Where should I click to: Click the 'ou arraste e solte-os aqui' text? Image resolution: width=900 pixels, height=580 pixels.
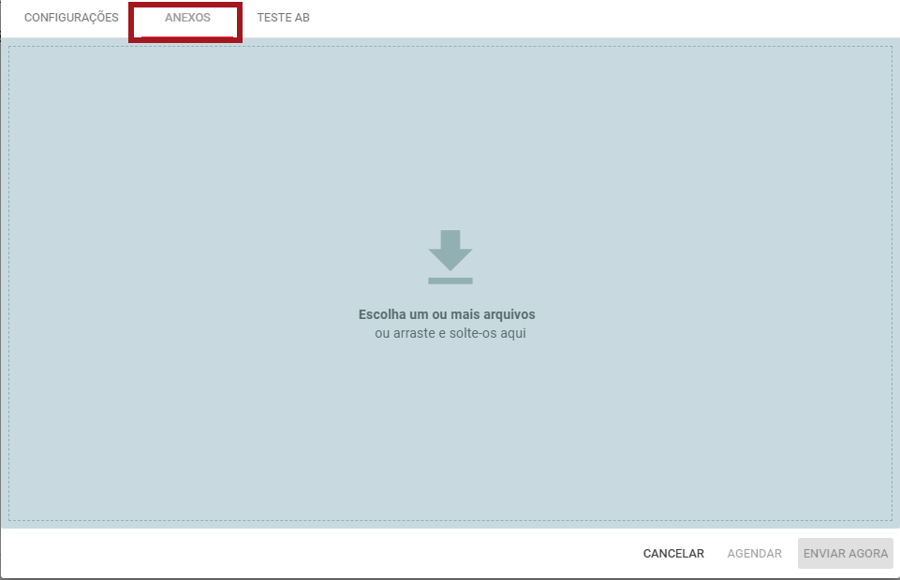pos(450,333)
